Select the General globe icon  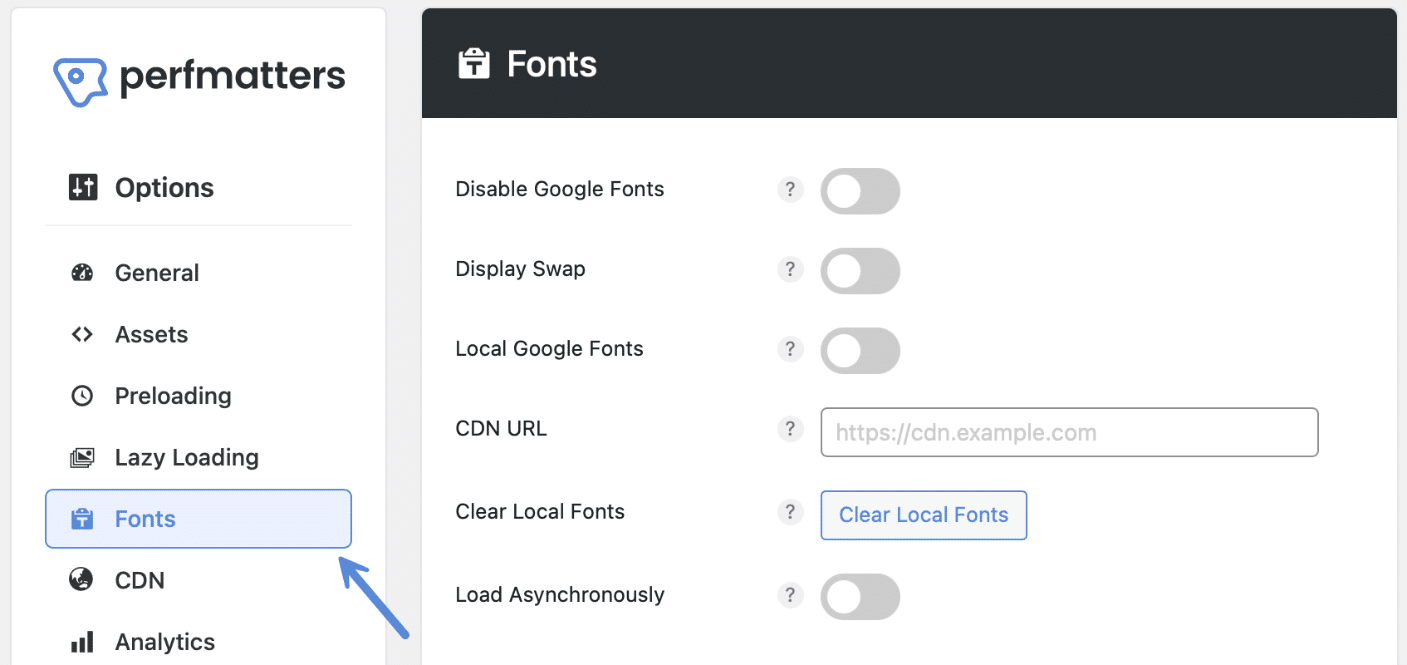point(83,272)
